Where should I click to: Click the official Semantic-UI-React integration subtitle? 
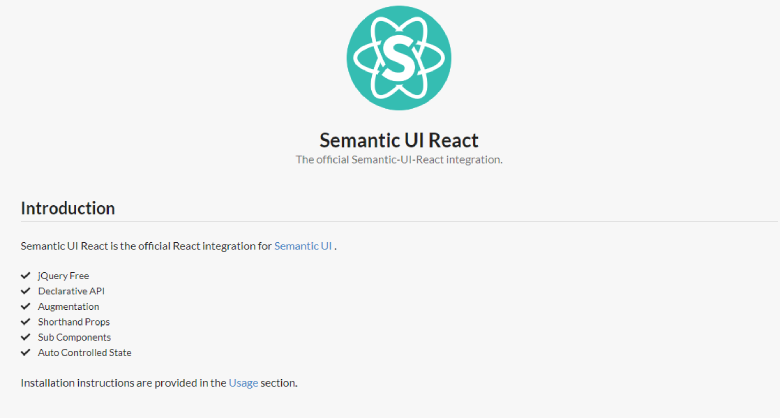[399, 160]
